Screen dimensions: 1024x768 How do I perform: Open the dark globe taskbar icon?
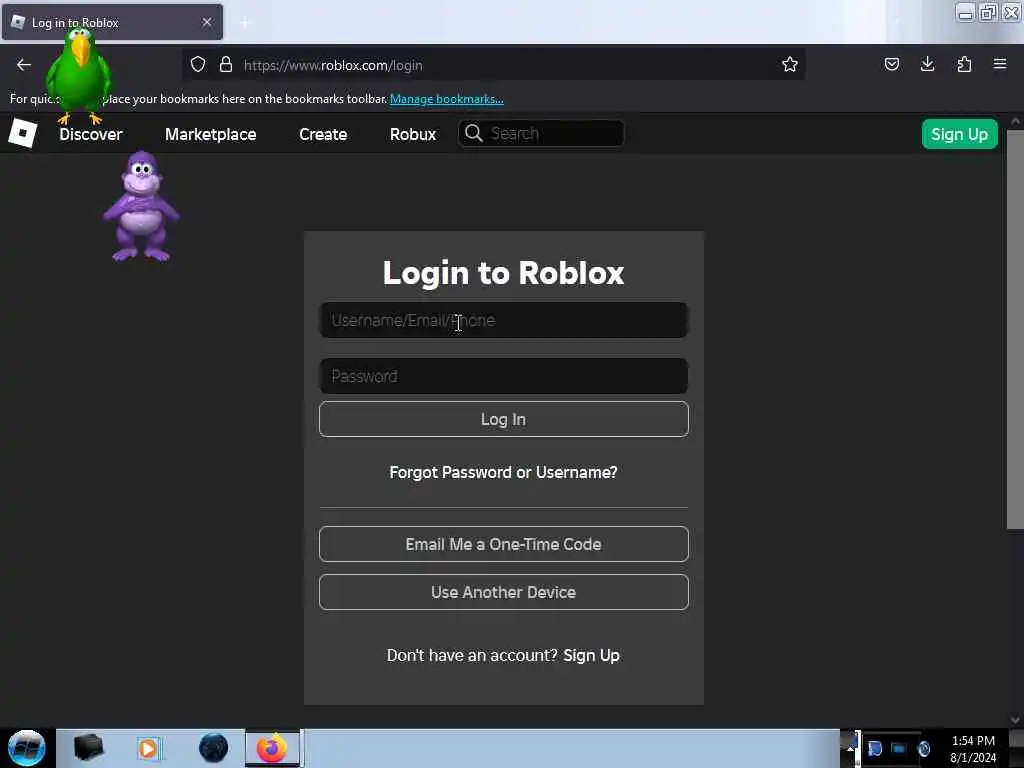(213, 748)
